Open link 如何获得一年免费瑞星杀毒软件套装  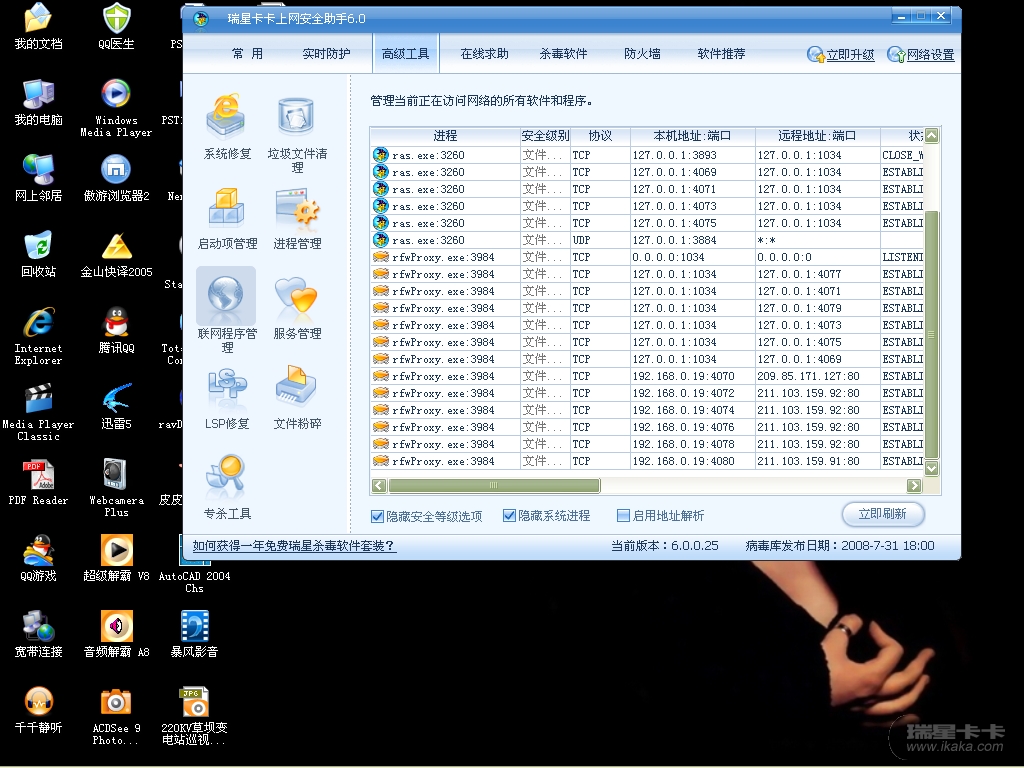294,546
